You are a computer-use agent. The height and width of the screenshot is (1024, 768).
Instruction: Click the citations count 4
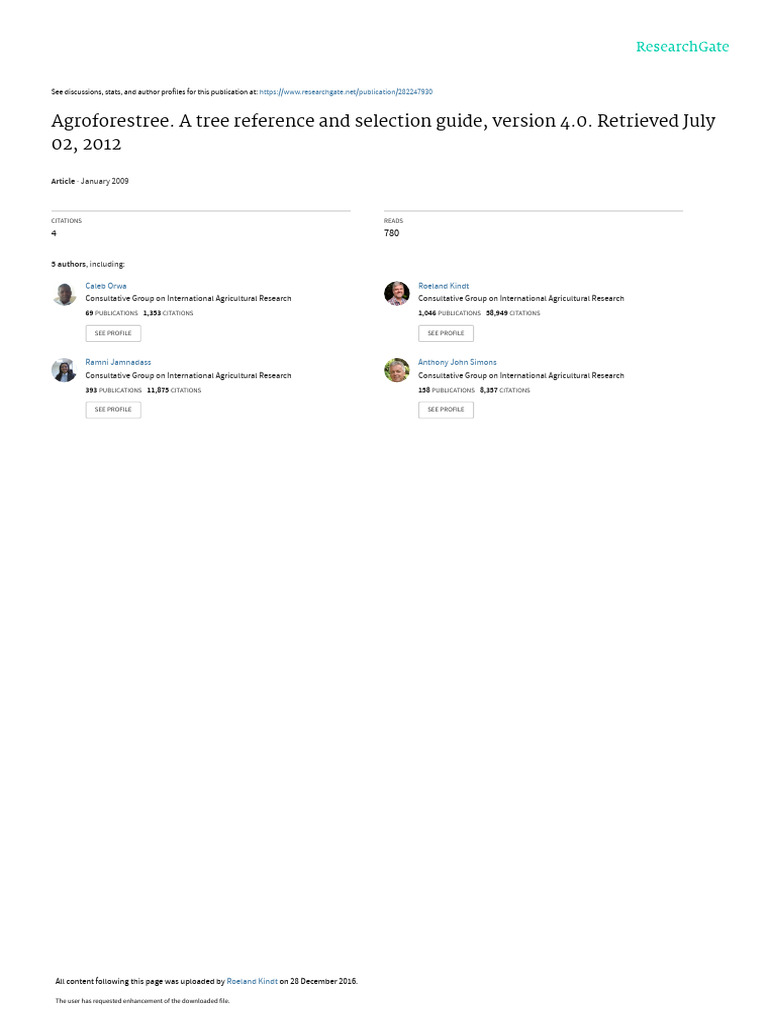coord(54,233)
